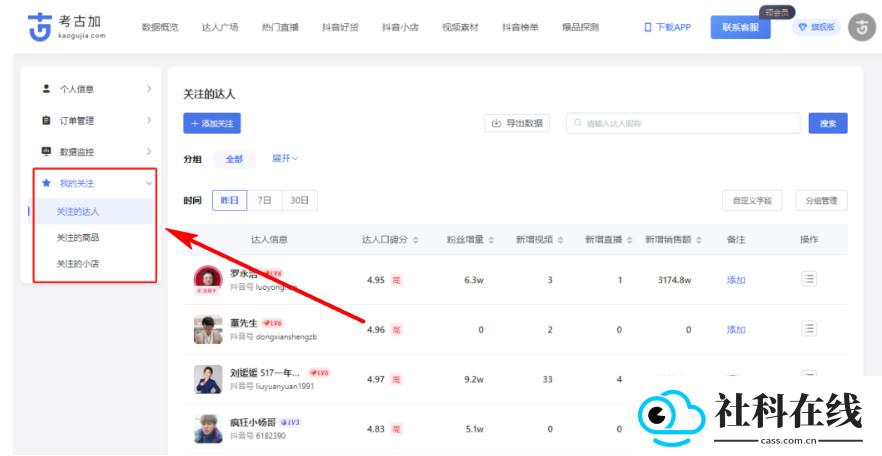Open the 视频素材 nav item
Image resolution: width=882 pixels, height=456 pixels.
tap(460, 27)
